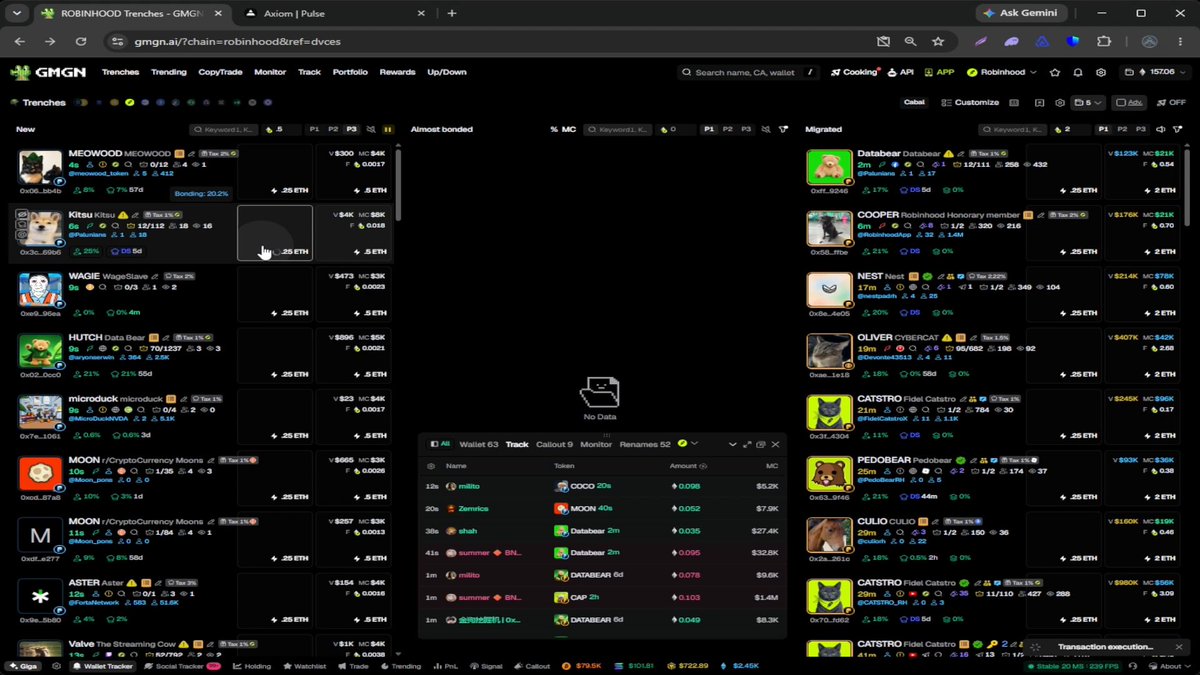
Task: Toggle the OFF rocket switch
Action: click(1171, 102)
